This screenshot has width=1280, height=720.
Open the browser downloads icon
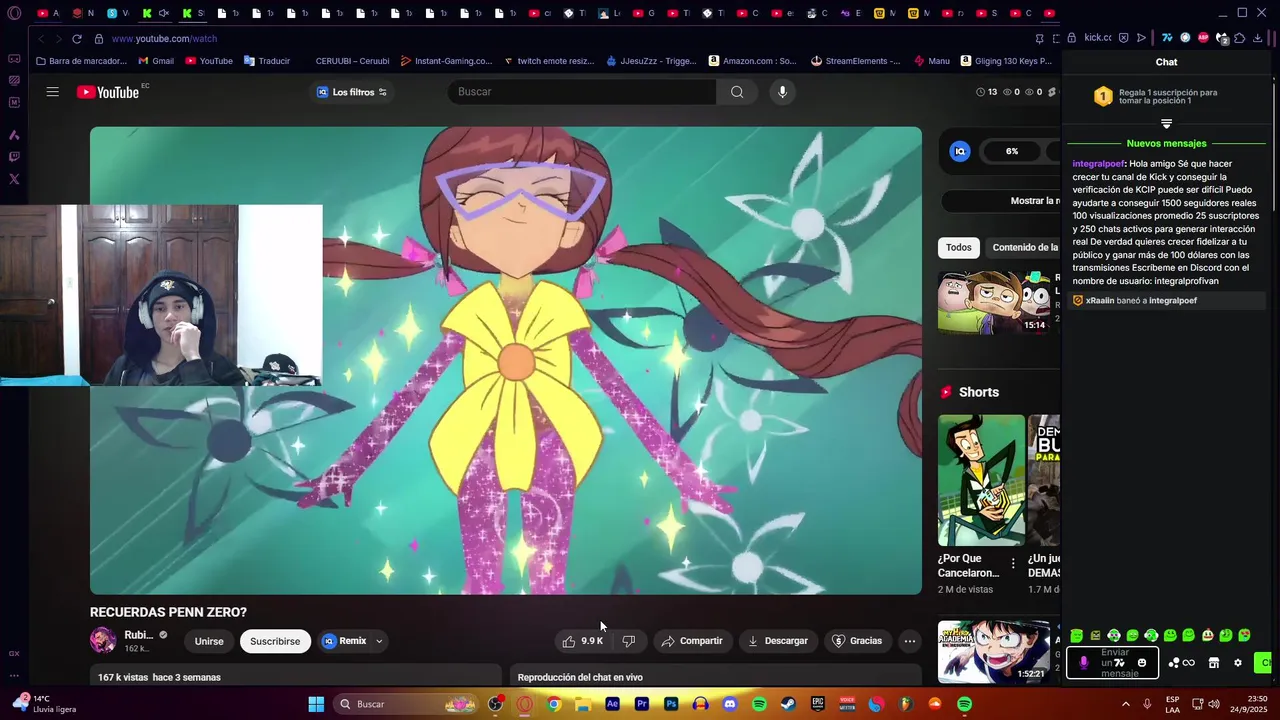tap(1257, 38)
